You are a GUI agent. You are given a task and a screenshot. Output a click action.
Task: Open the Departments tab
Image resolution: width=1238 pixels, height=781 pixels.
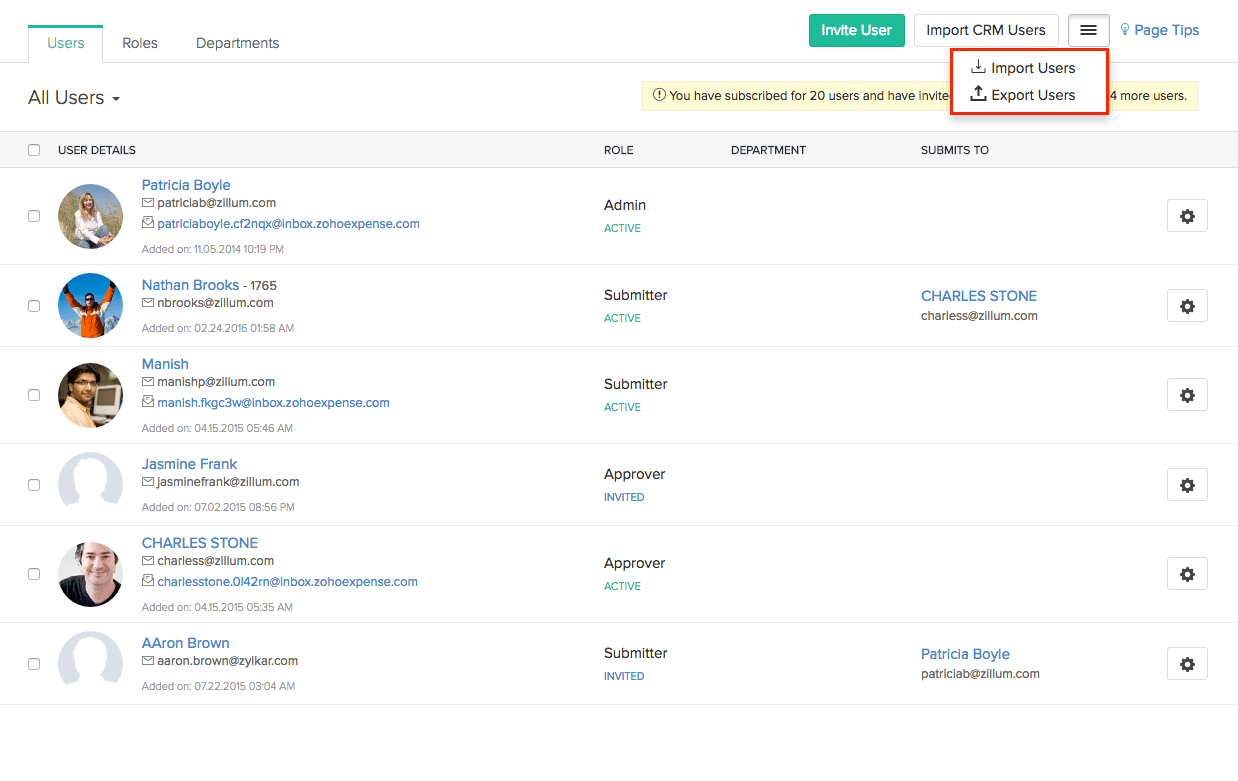click(x=237, y=43)
